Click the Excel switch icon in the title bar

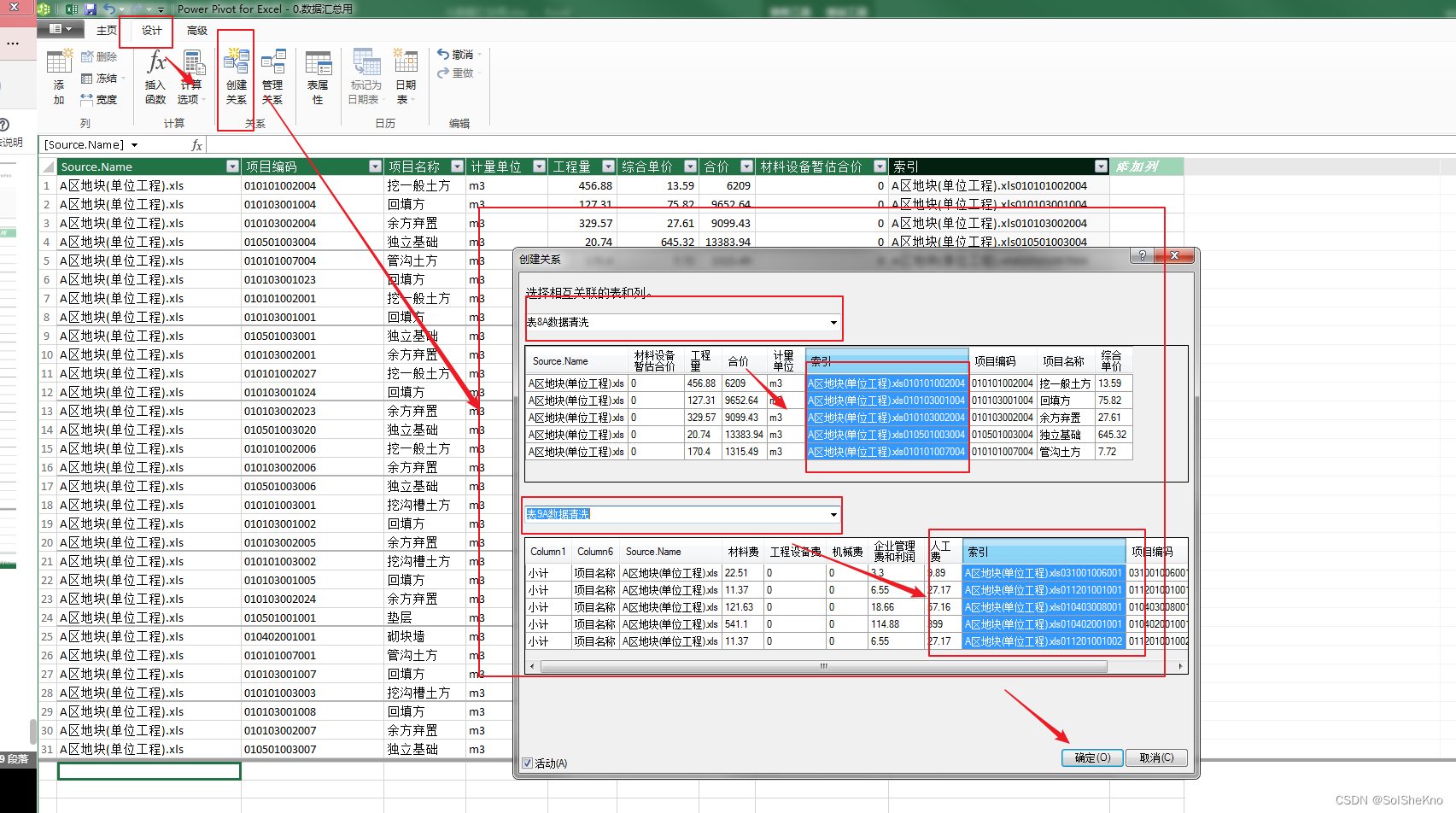[x=72, y=9]
